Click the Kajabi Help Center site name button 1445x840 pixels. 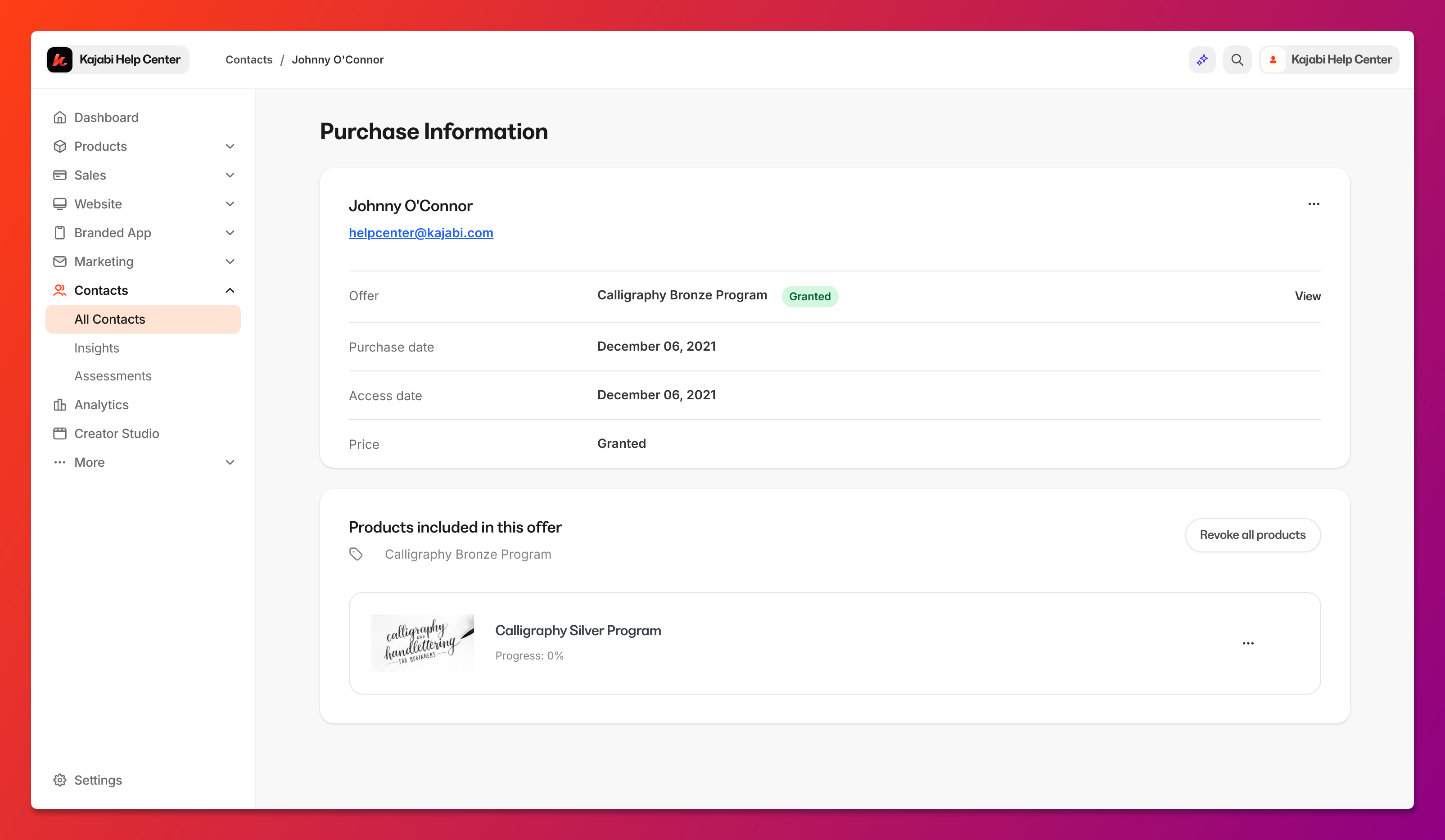pos(117,59)
